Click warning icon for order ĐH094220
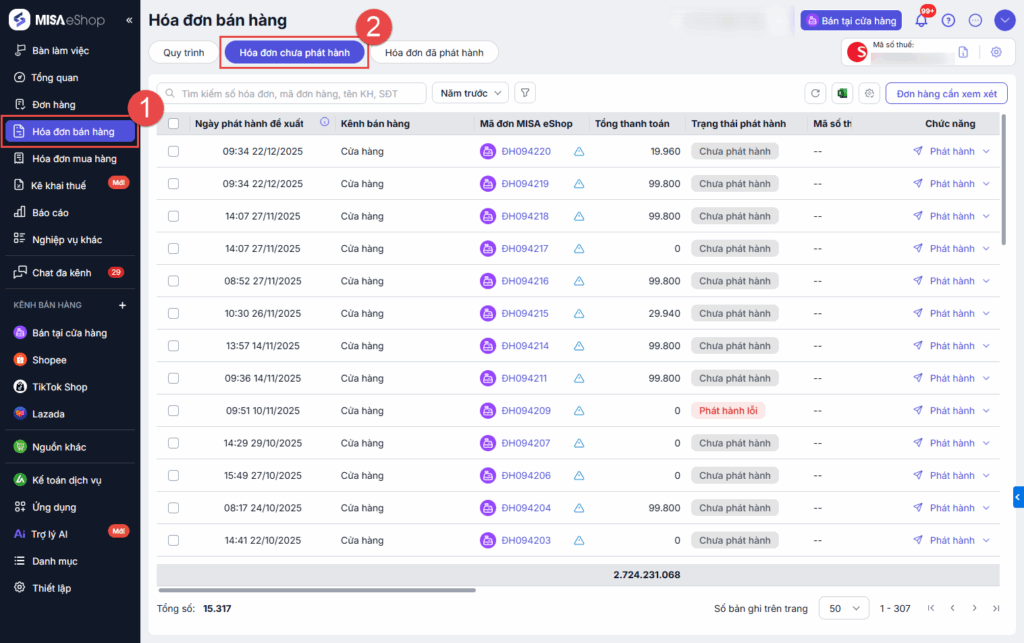 (x=579, y=151)
